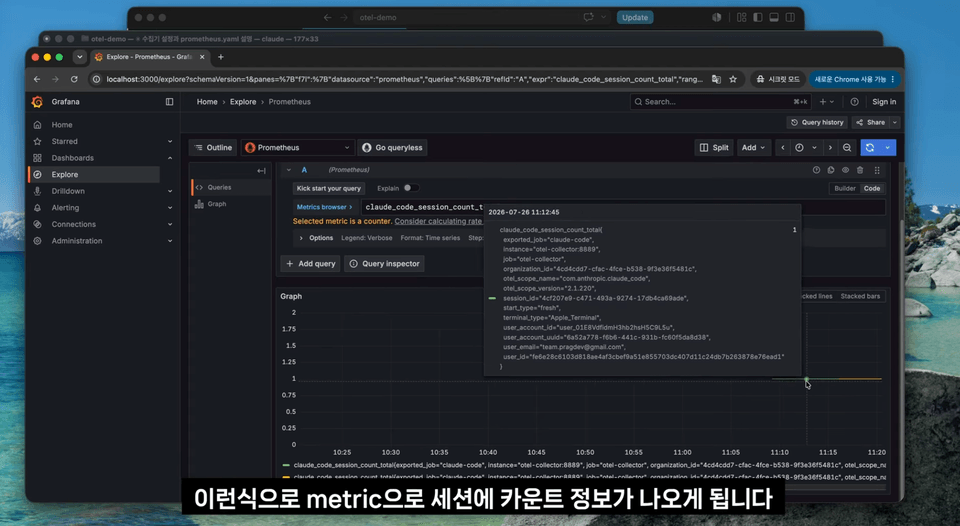Screen dimensions: 960x526
Task: Bookmark page with star icon
Action: click(x=733, y=80)
